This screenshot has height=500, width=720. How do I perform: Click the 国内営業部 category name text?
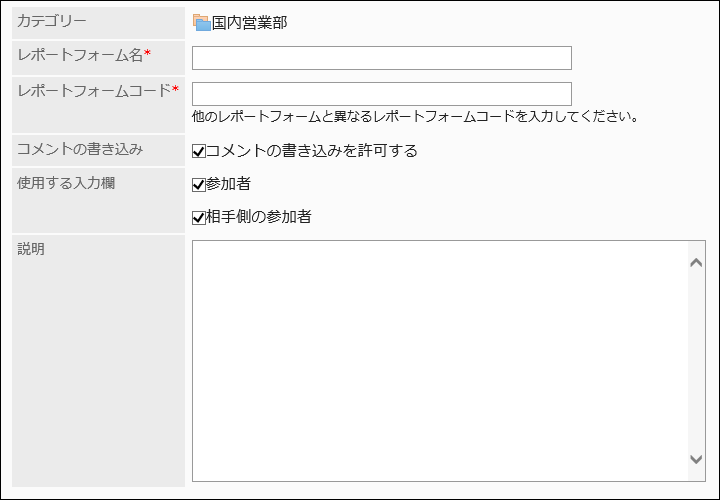[249, 22]
